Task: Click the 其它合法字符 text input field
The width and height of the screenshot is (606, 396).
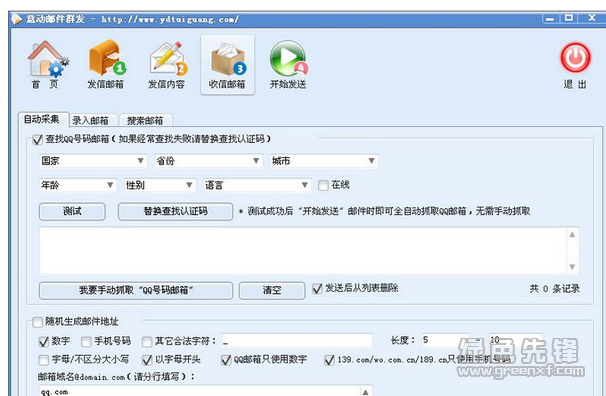Action: 297,341
